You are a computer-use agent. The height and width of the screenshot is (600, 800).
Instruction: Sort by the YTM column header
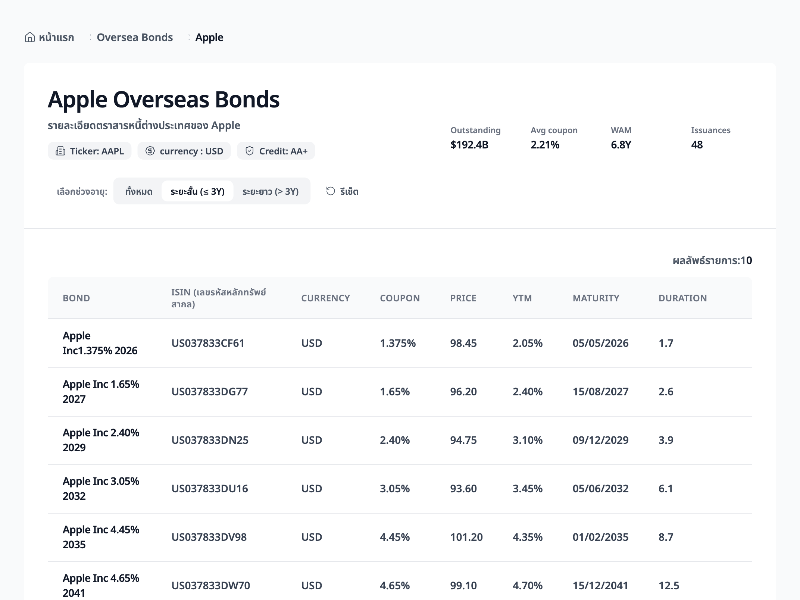pos(522,298)
